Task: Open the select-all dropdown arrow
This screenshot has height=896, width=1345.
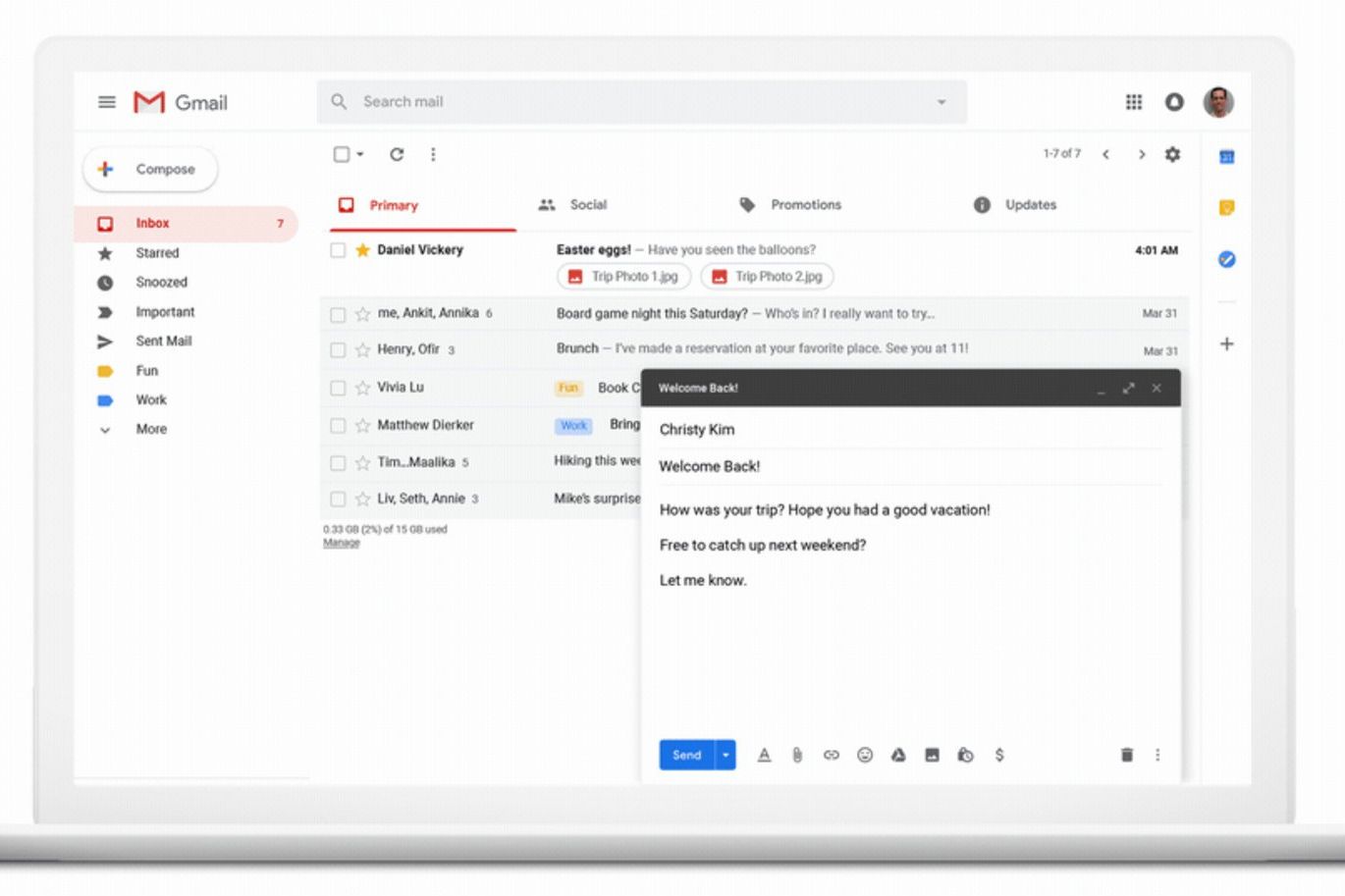Action: (x=360, y=154)
